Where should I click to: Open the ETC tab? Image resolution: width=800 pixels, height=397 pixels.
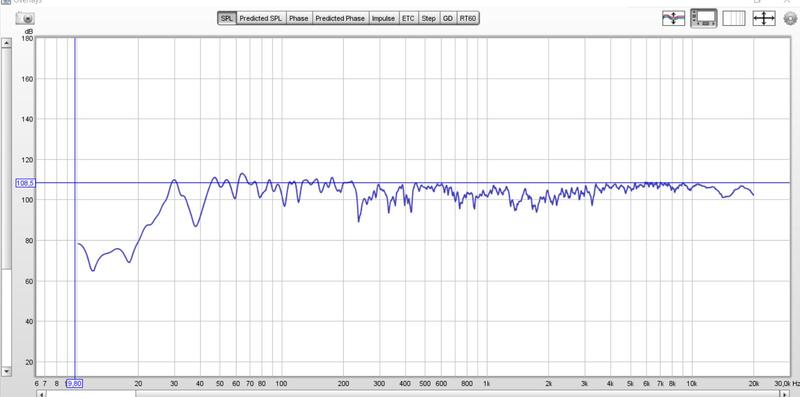408,18
